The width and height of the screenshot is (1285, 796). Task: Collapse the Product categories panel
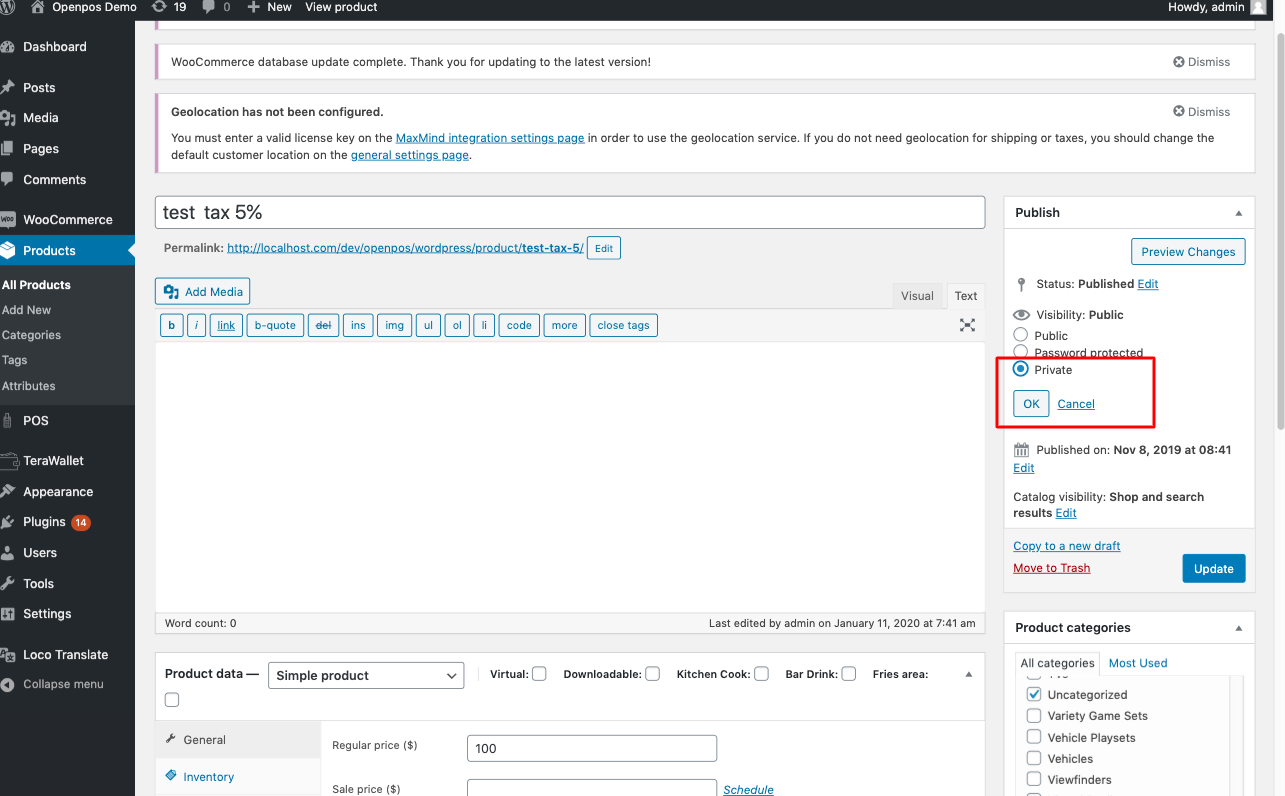tap(1238, 628)
